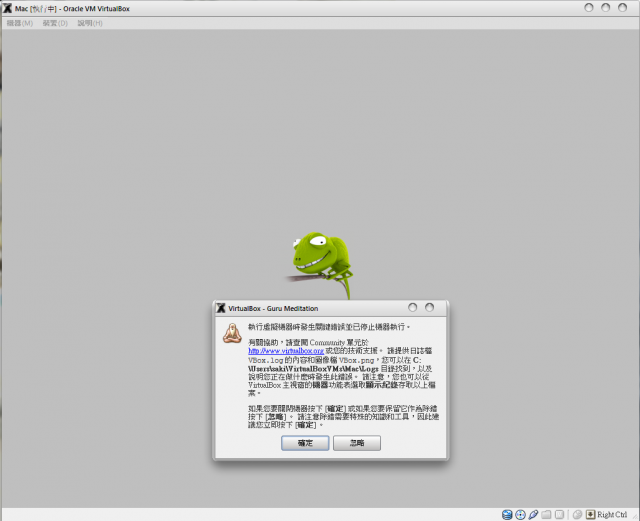The height and width of the screenshot is (521, 640).
Task: Click the 確定 button in Guru Meditation dialog
Action: pos(305,443)
